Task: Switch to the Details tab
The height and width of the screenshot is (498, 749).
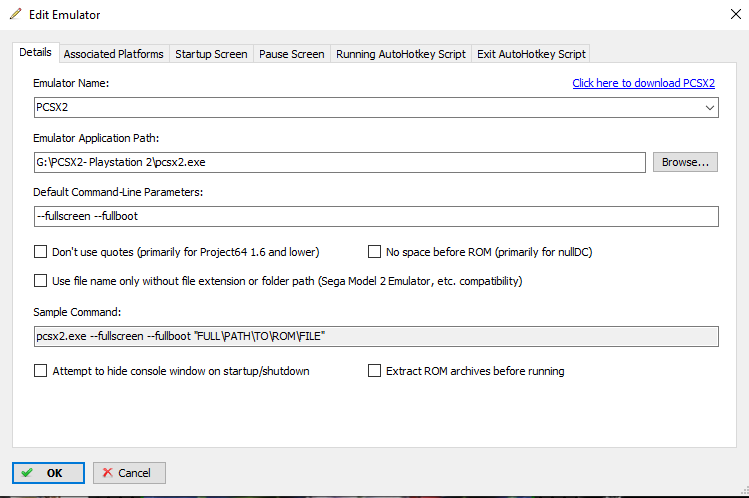Action: 35,53
